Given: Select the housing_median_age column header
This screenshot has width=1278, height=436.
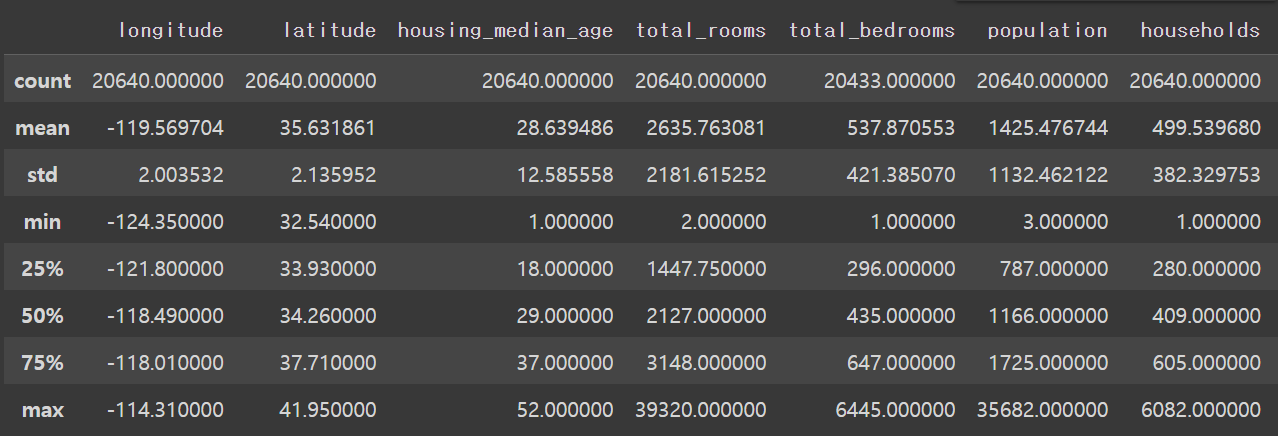Looking at the screenshot, I should tap(505, 31).
